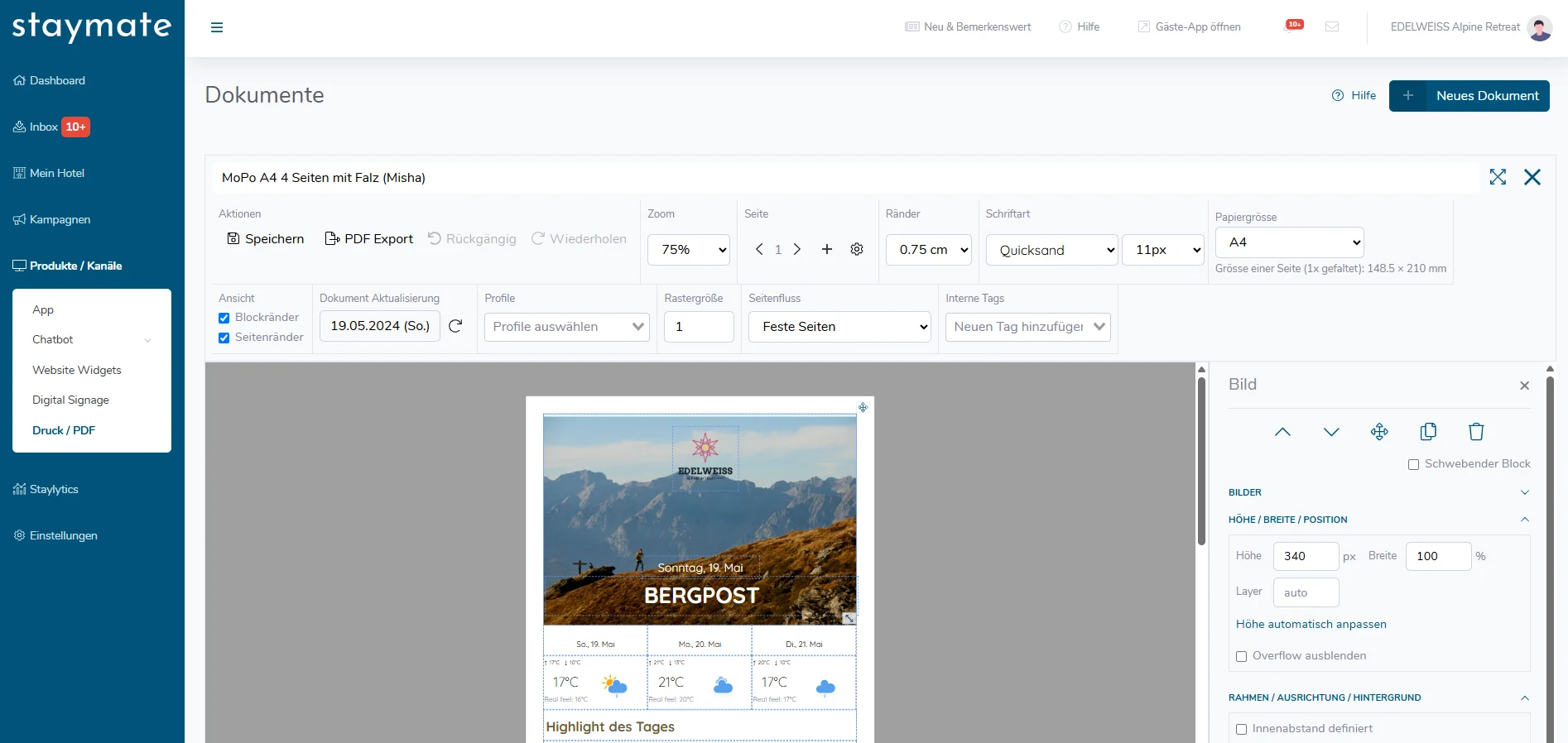Screen dimensions: 1568x743
Task: Toggle Seitenränder checkbox
Action: (224, 338)
